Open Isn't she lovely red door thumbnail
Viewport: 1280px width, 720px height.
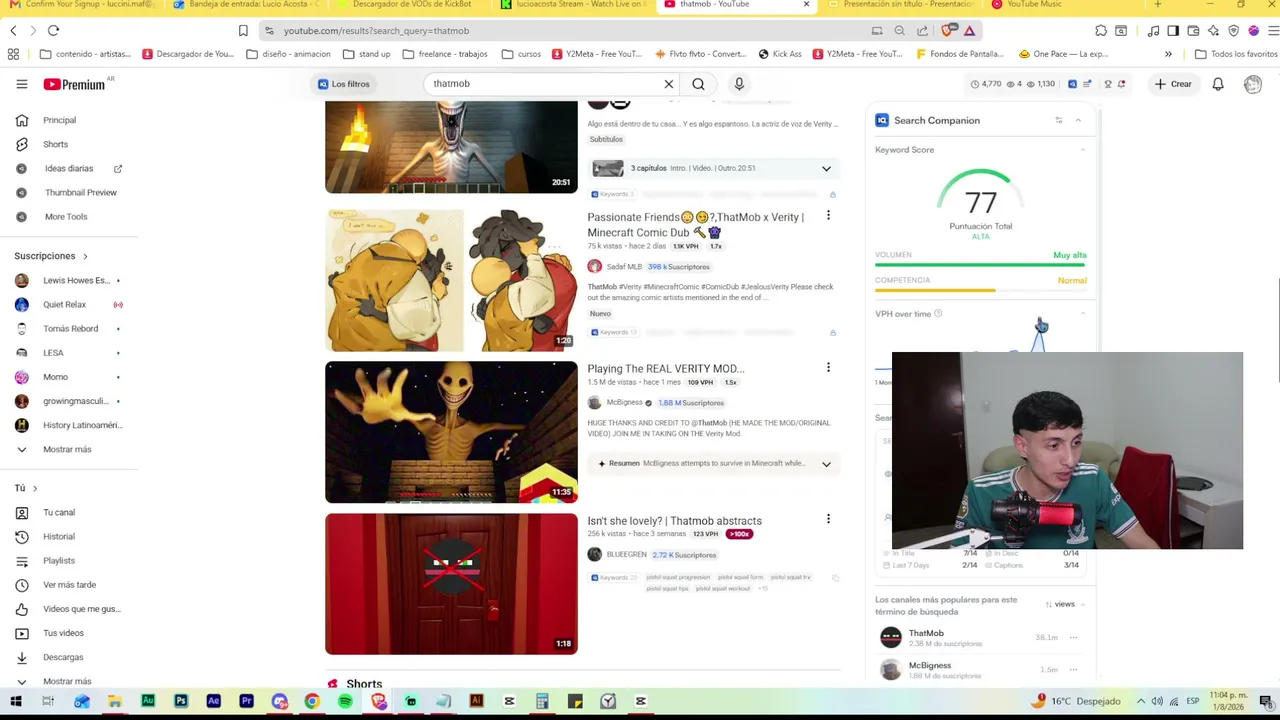click(x=451, y=584)
